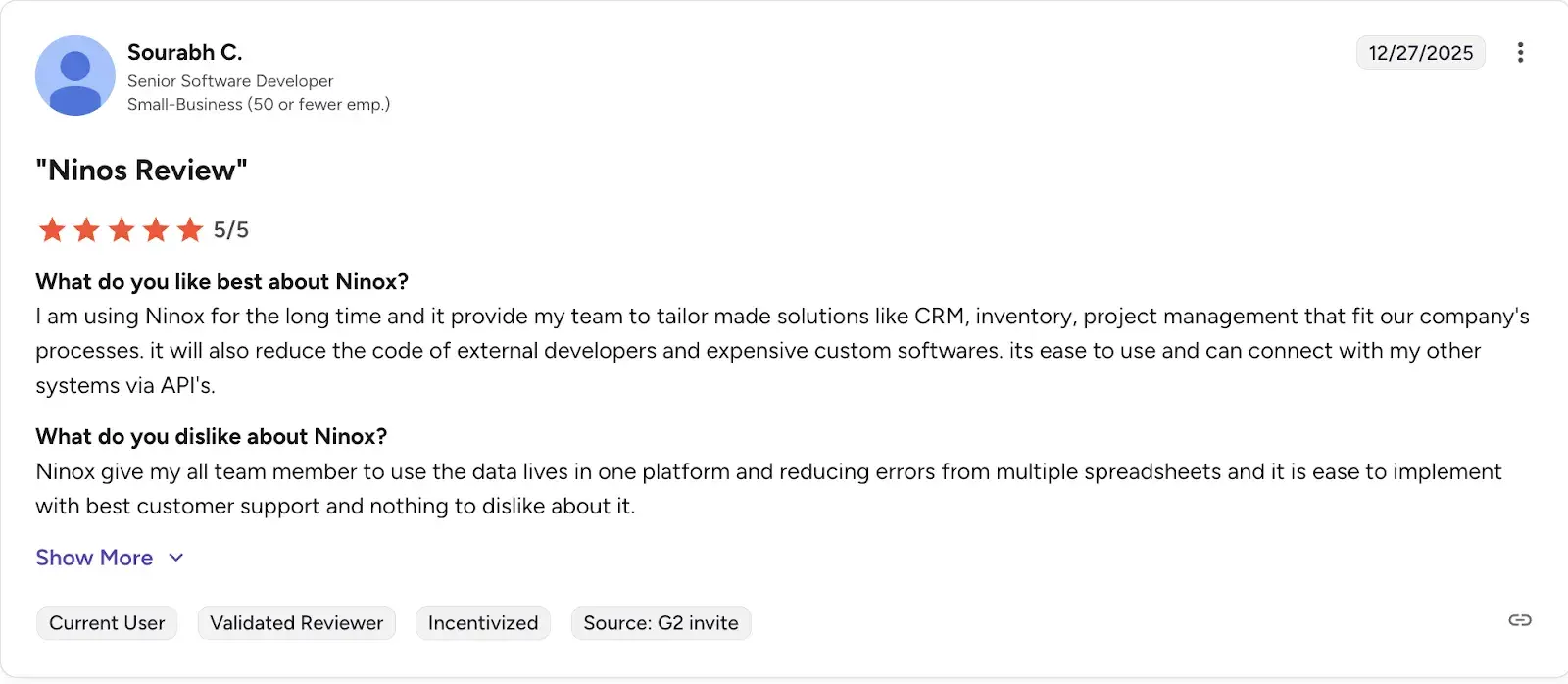Click the review title Ninos Review
This screenshot has height=684, width=1568.
[x=140, y=170]
